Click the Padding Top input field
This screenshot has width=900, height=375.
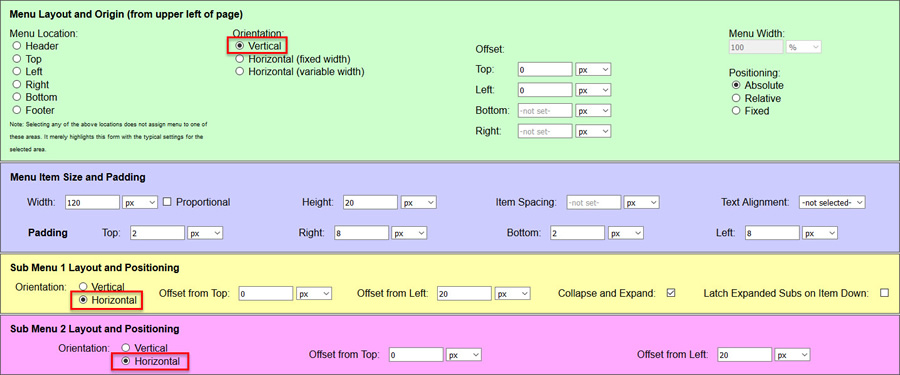157,233
